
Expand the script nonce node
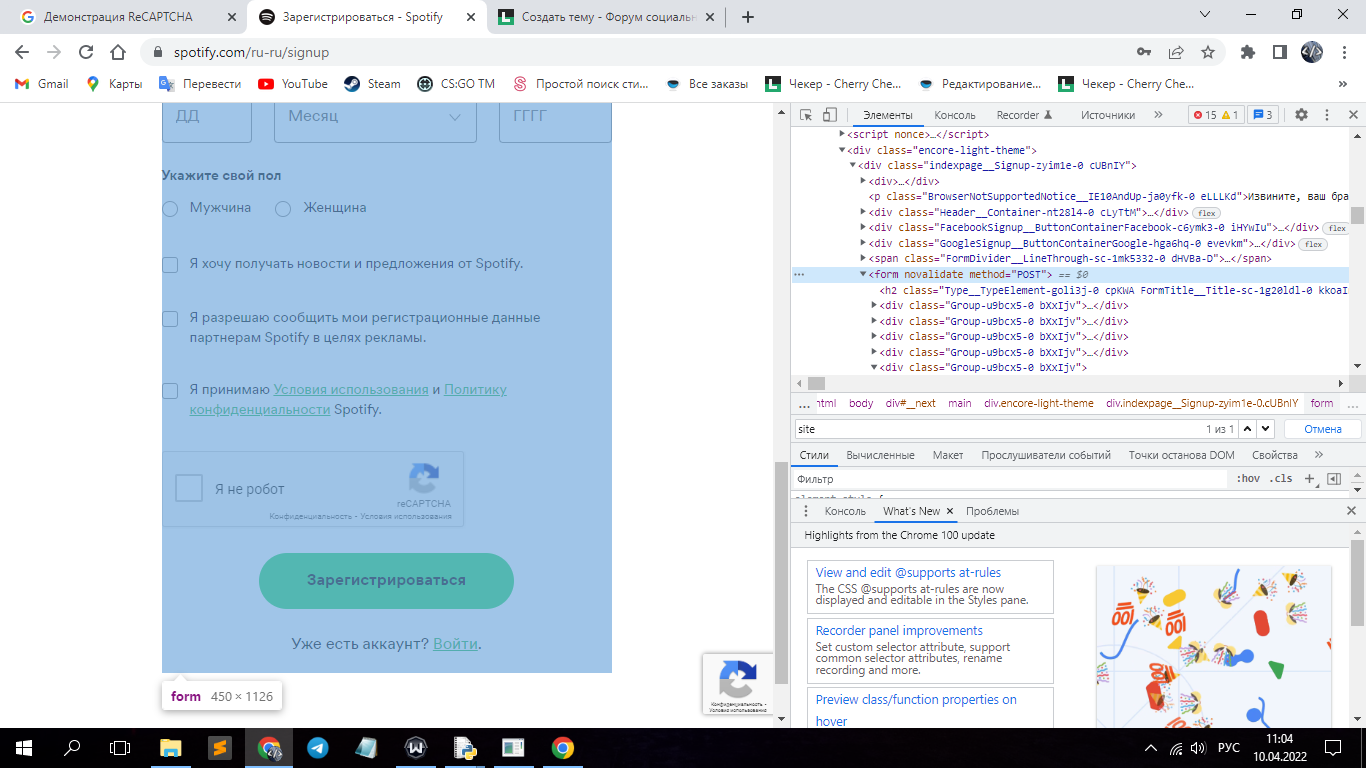point(842,134)
